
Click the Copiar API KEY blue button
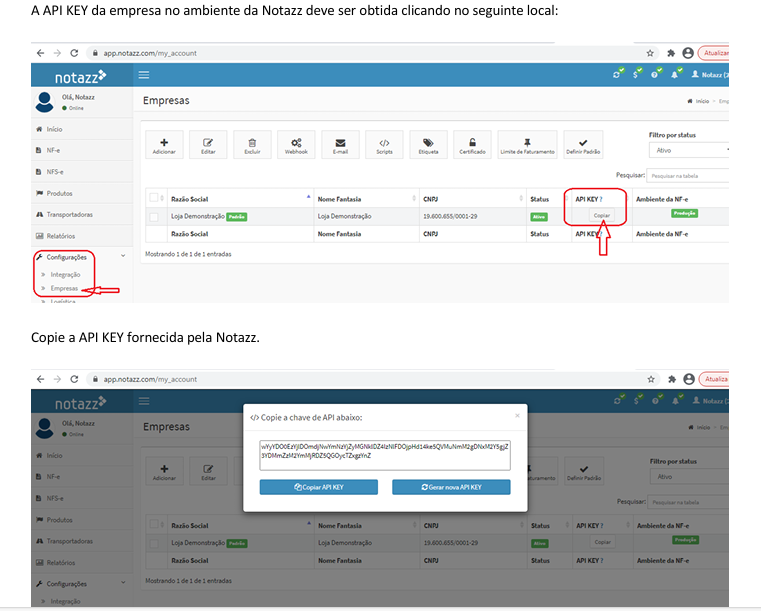coord(319,487)
